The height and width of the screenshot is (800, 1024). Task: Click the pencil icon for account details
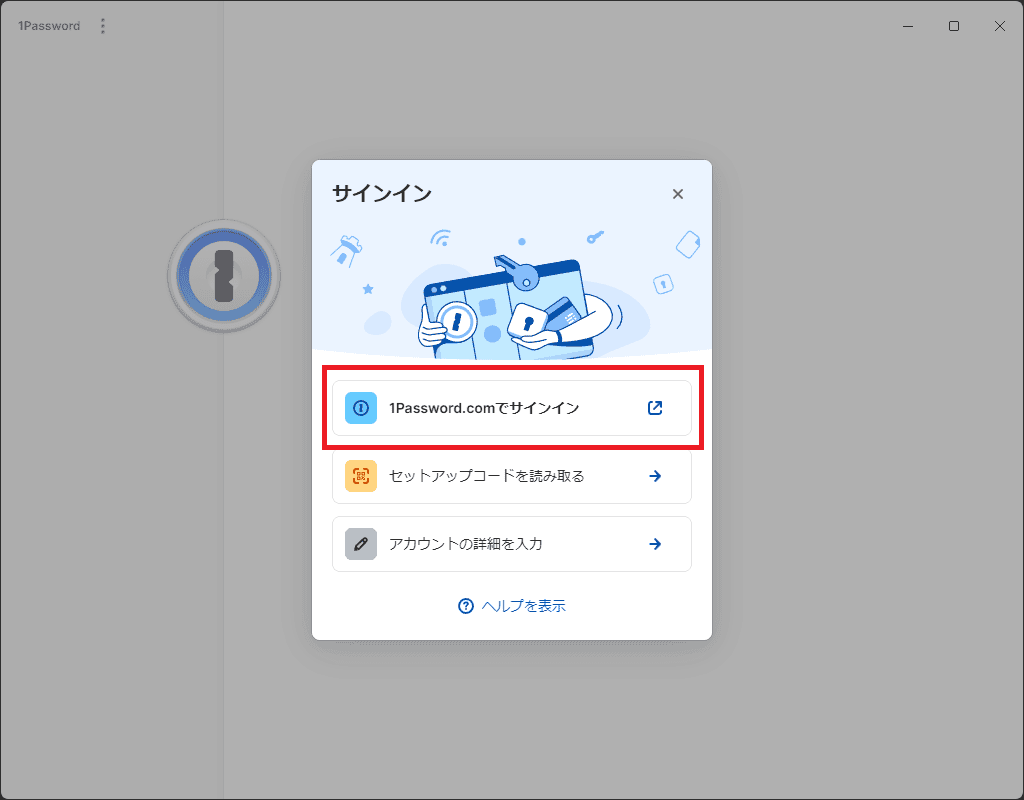361,544
